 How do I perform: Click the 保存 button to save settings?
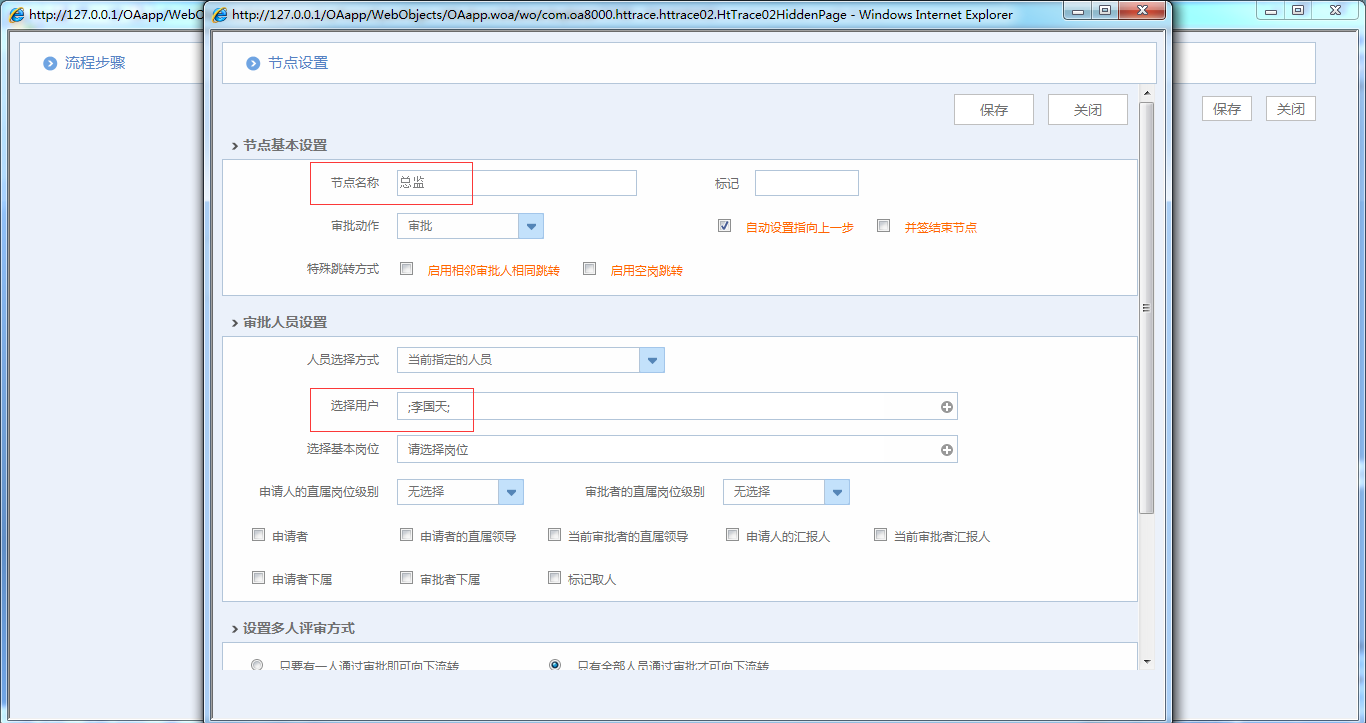coord(993,109)
